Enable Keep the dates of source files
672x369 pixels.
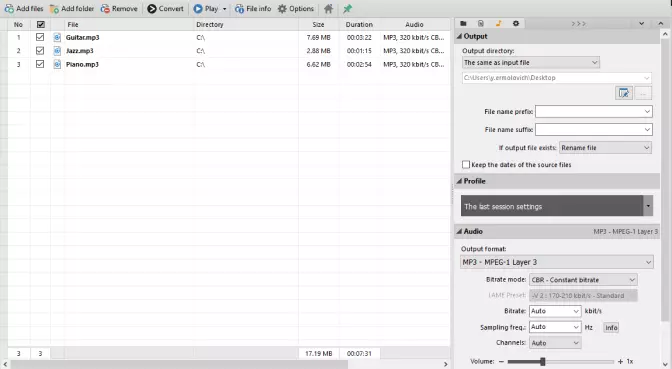466,165
